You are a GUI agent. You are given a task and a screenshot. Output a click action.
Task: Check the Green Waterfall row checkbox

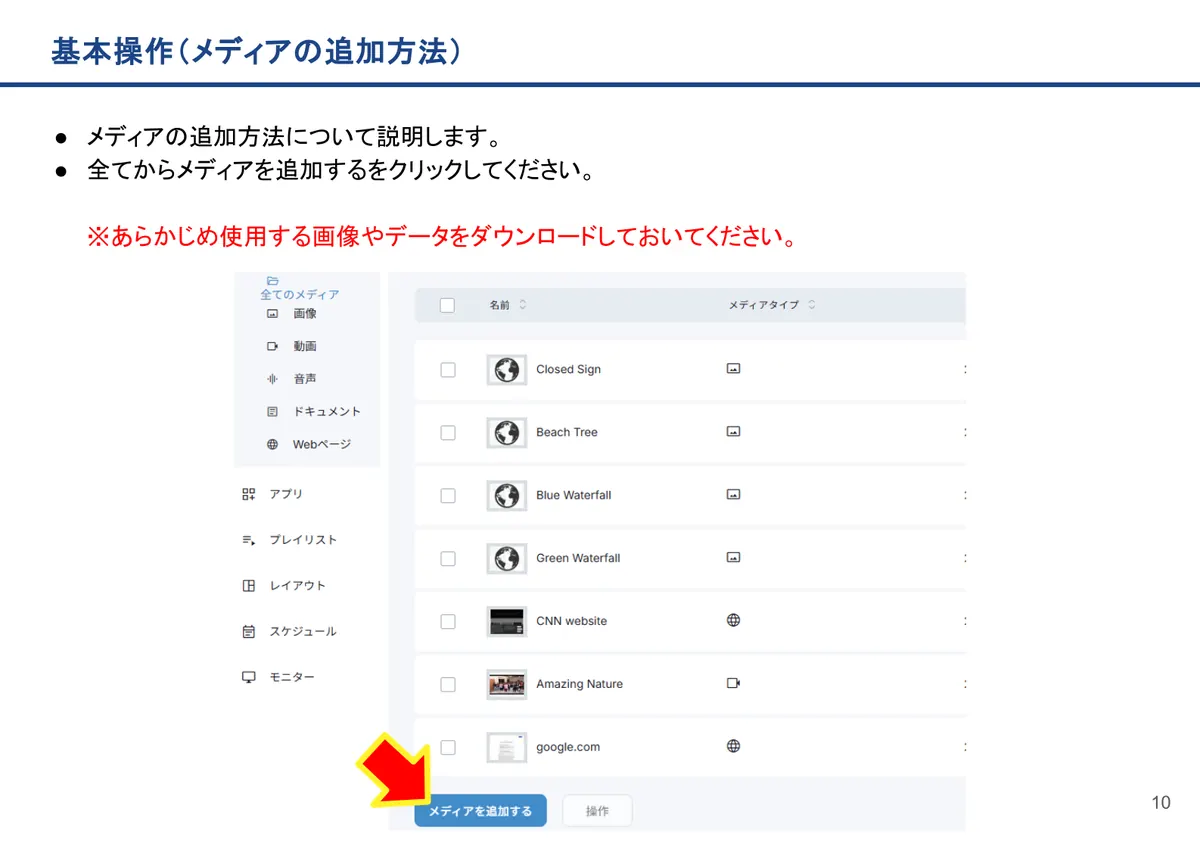coord(448,559)
